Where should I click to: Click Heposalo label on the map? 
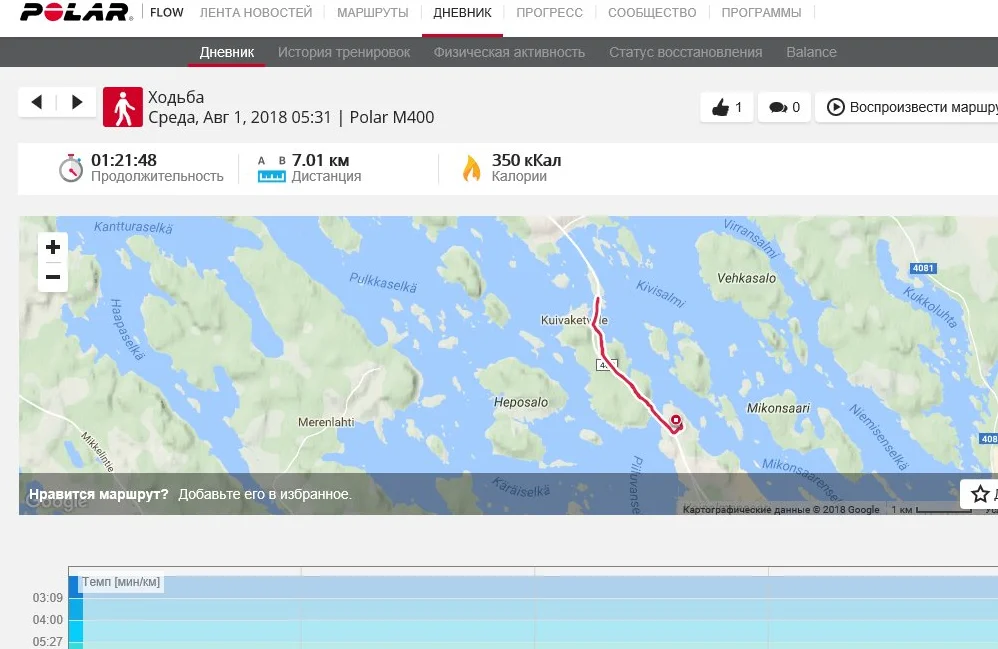[x=521, y=402]
